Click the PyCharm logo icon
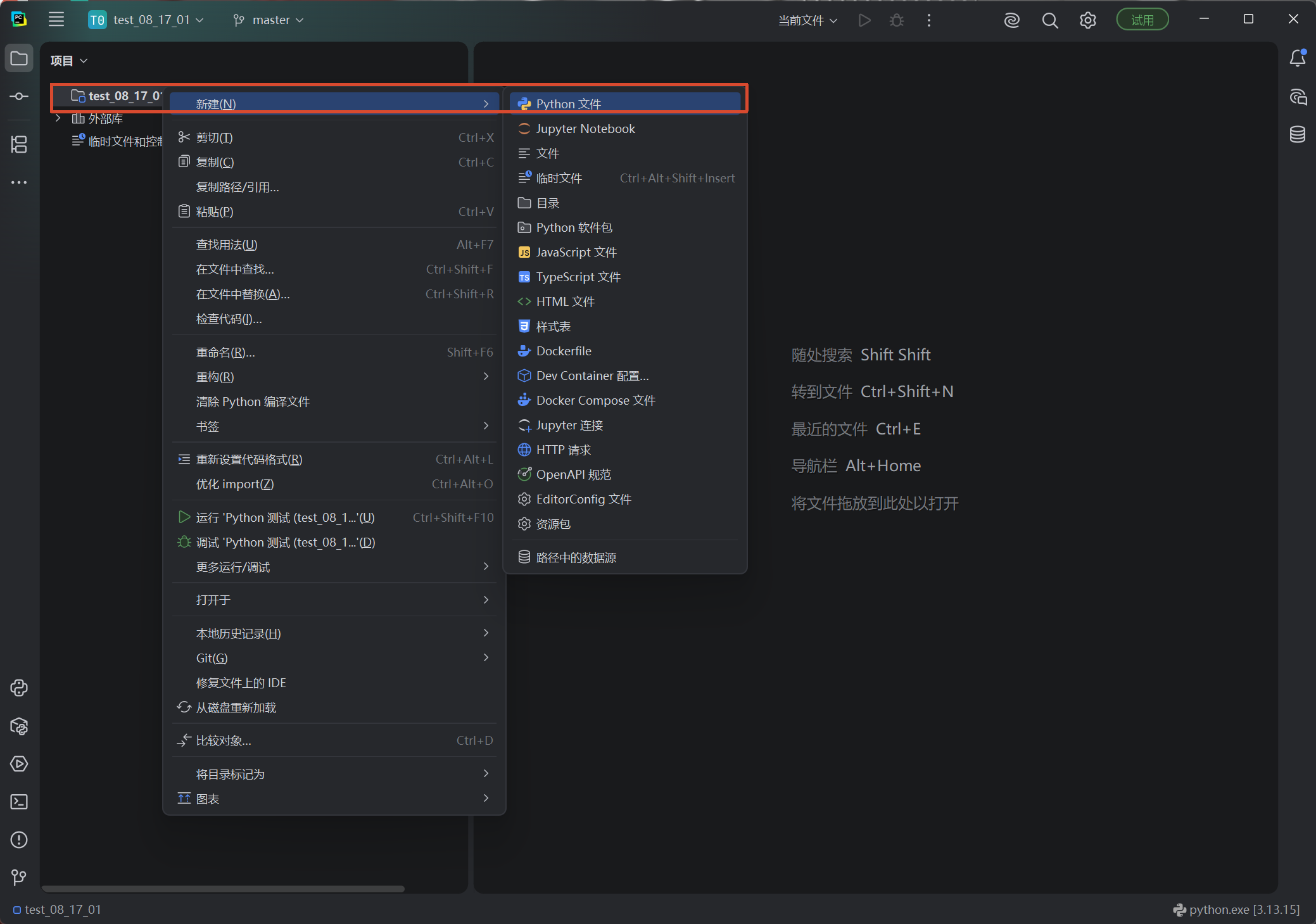The width and height of the screenshot is (1316, 924). coord(19,20)
